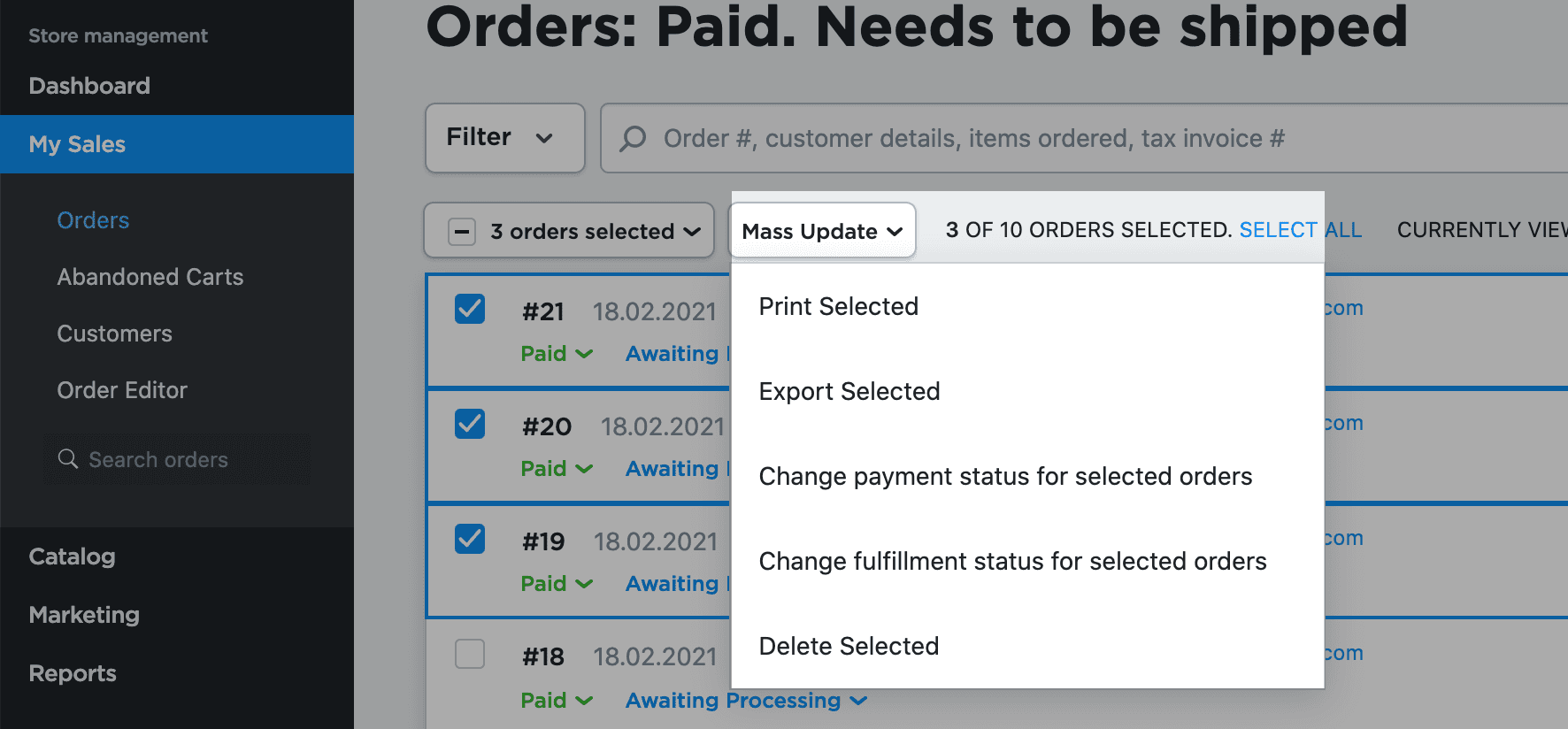Click the magnifier icon in the order search bar
1568x729 pixels.
click(x=633, y=139)
